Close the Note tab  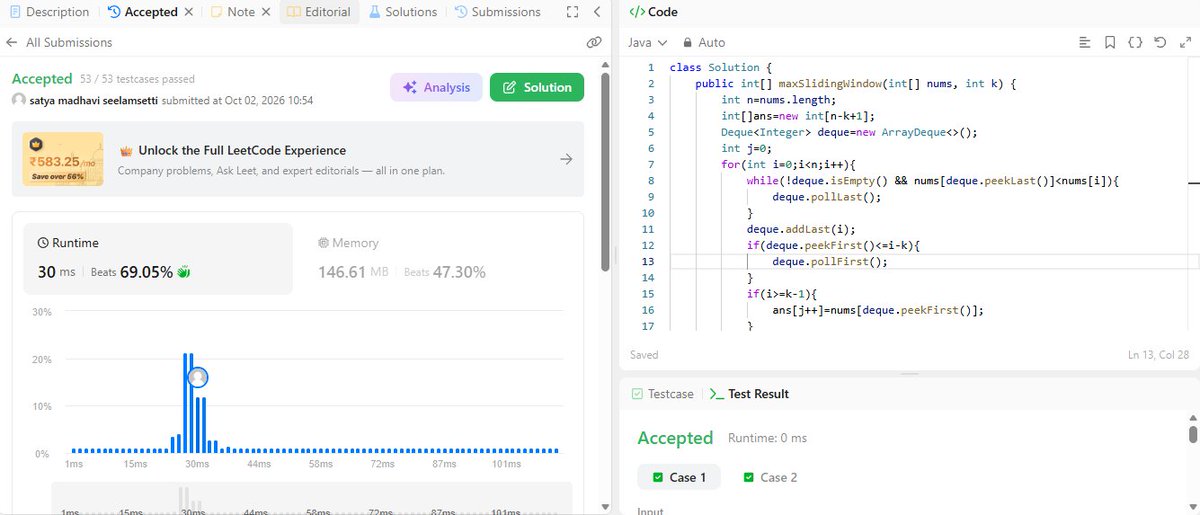tap(264, 12)
